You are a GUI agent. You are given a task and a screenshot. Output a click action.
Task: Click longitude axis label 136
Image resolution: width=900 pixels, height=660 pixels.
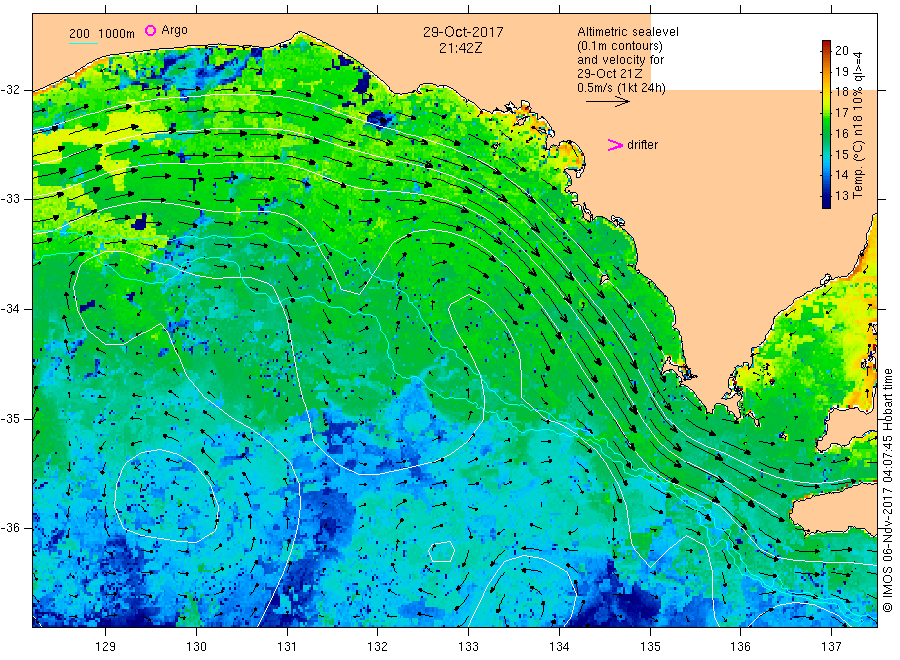(x=740, y=646)
